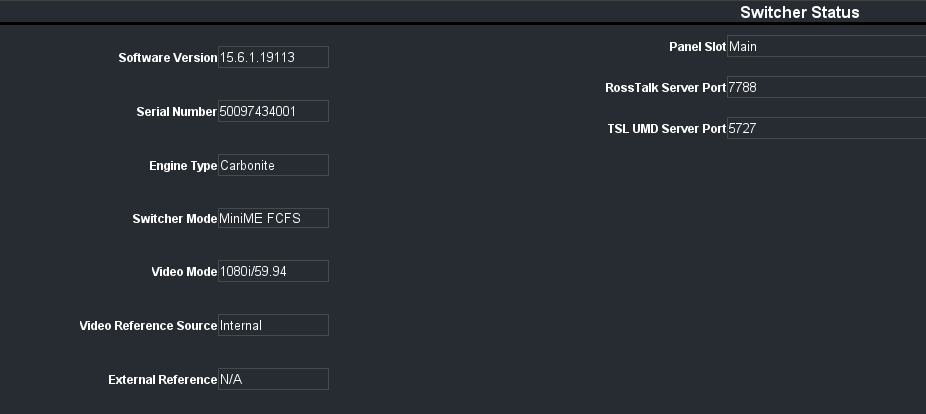Click the External Reference N/A field
This screenshot has width=926, height=414.
(x=273, y=379)
